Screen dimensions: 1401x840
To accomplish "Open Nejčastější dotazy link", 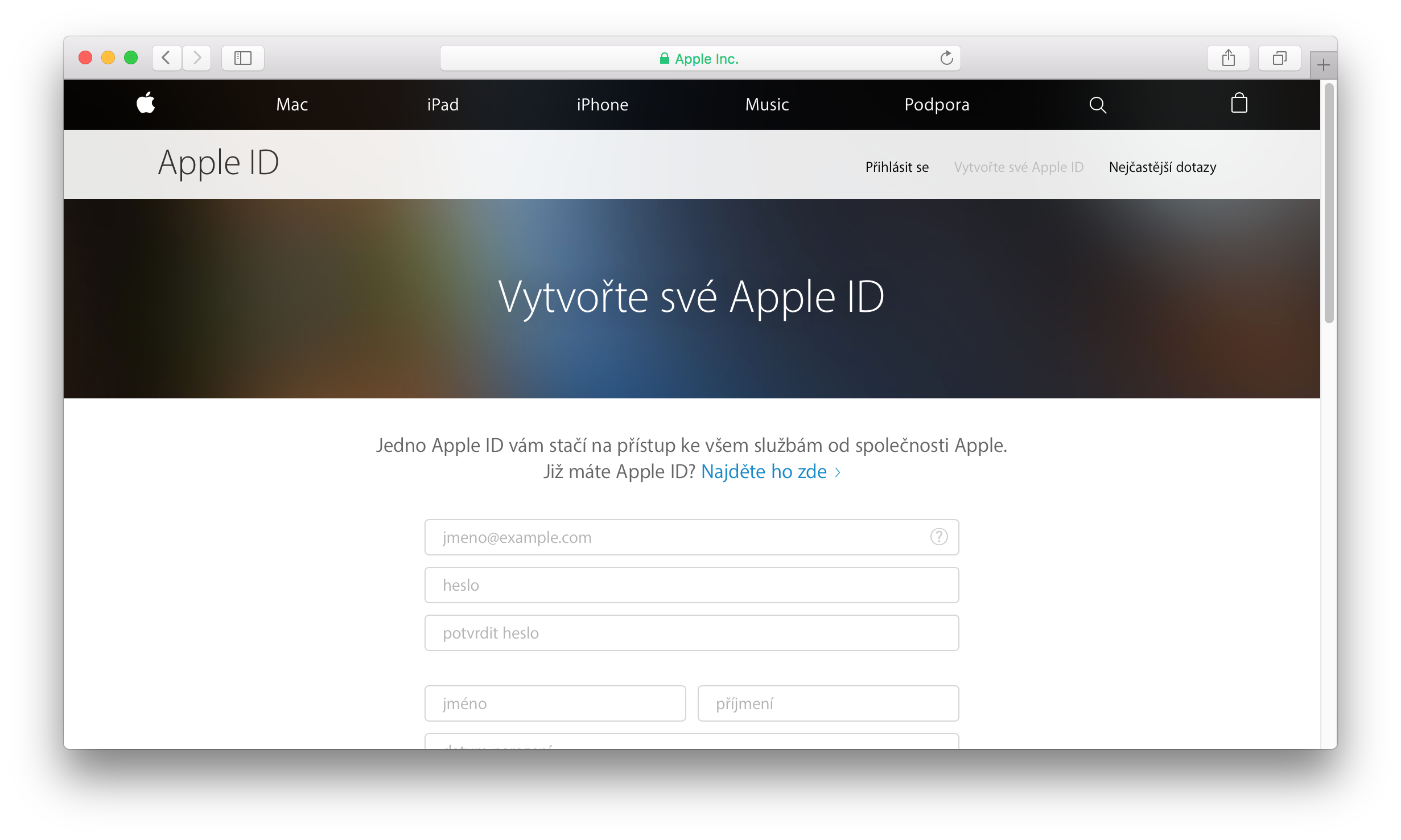I will coord(1163,167).
